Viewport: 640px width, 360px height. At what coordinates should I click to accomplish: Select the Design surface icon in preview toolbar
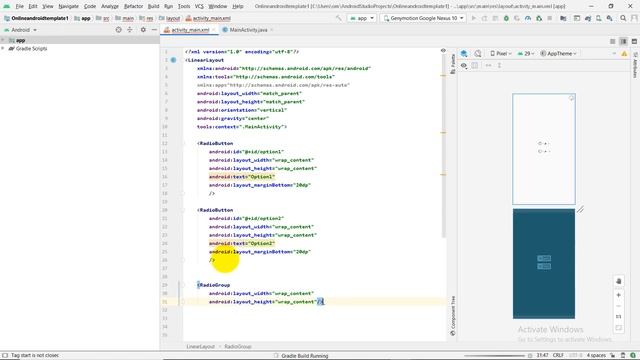click(464, 53)
